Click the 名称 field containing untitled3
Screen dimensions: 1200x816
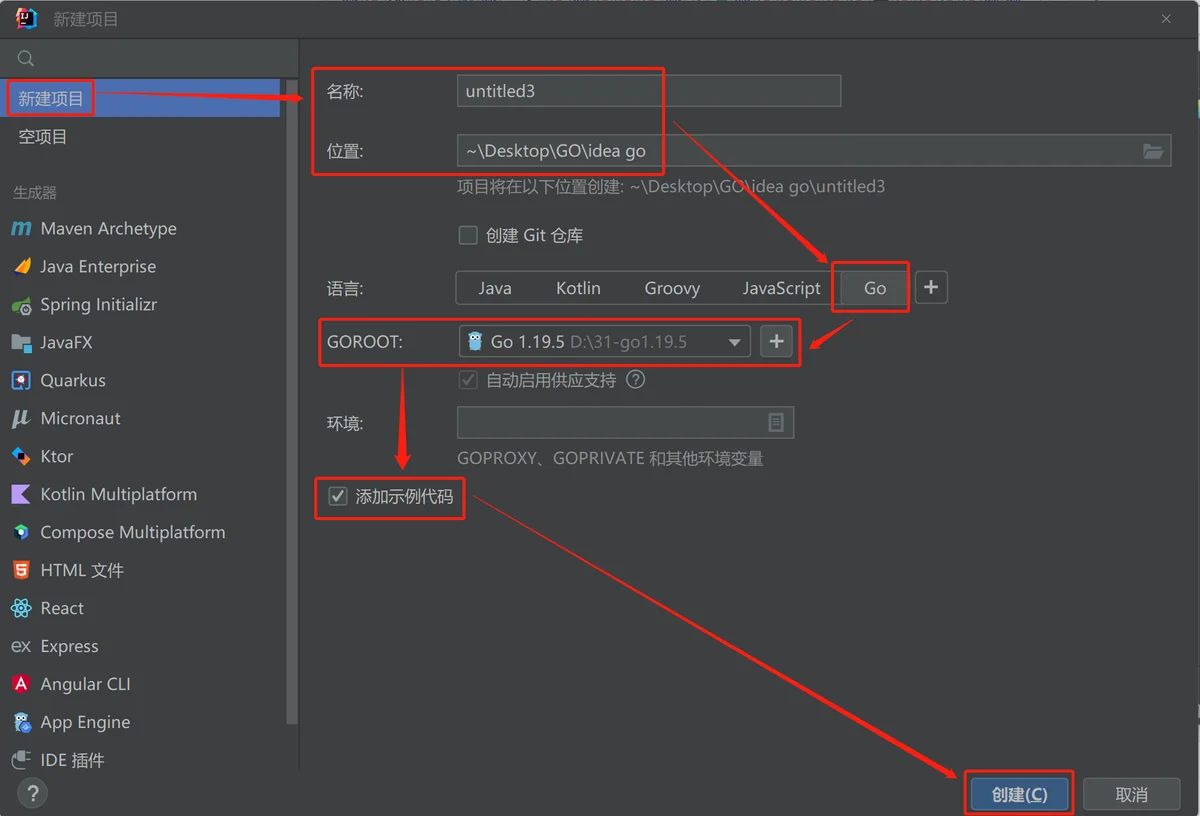click(x=649, y=91)
